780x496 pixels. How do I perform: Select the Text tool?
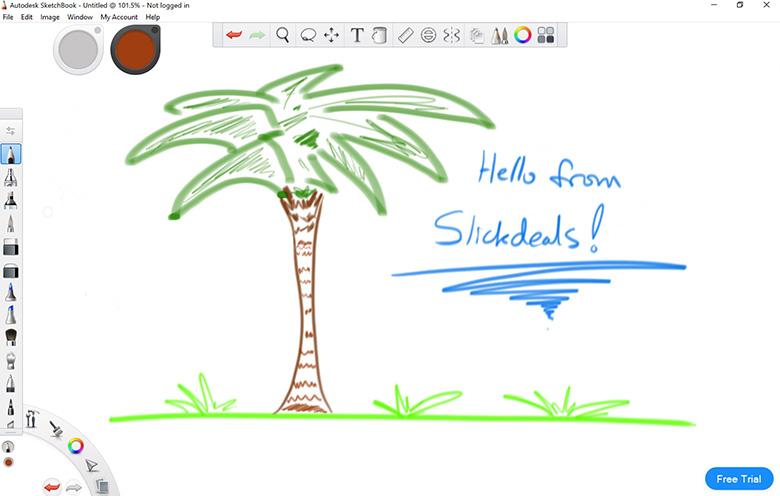click(x=357, y=35)
